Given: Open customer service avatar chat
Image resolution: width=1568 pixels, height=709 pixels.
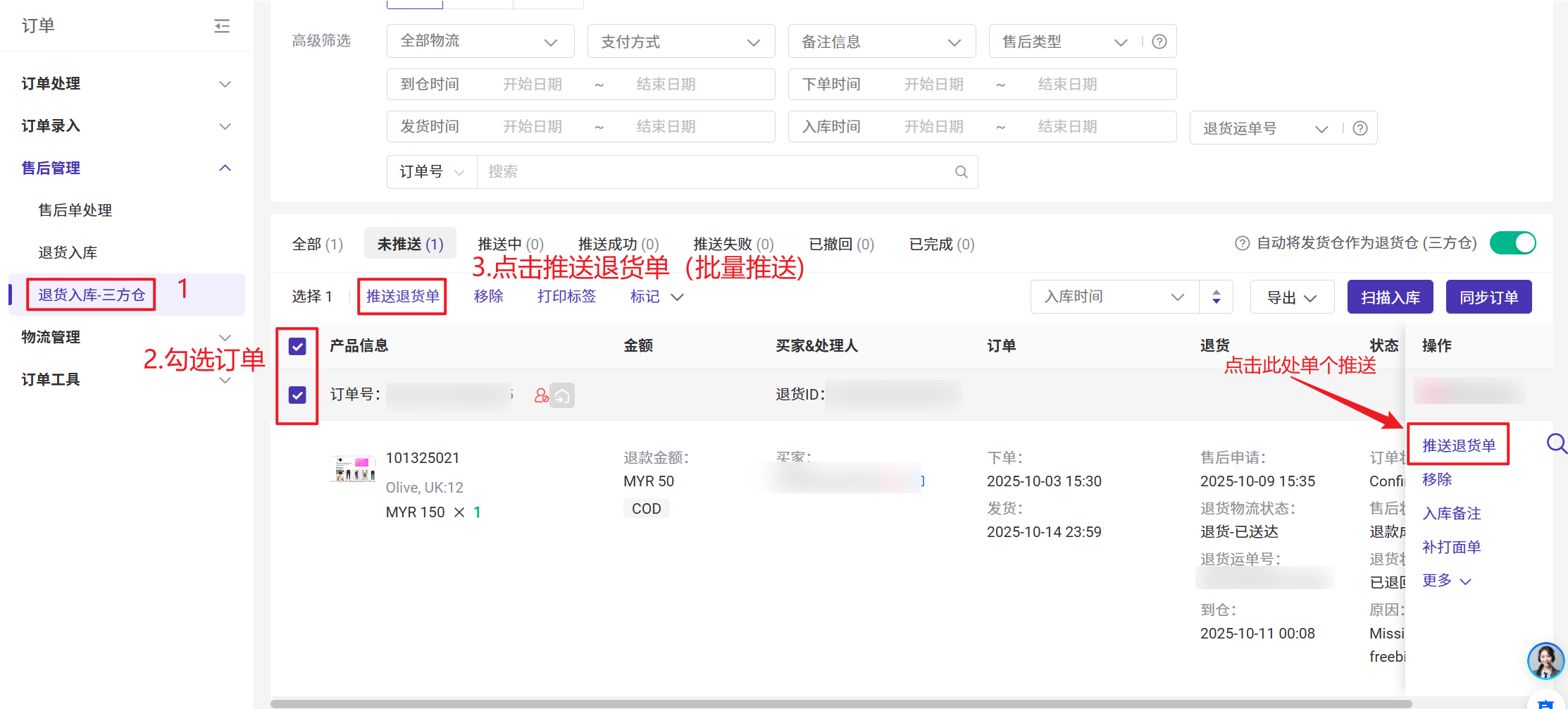Looking at the screenshot, I should coord(1545,660).
